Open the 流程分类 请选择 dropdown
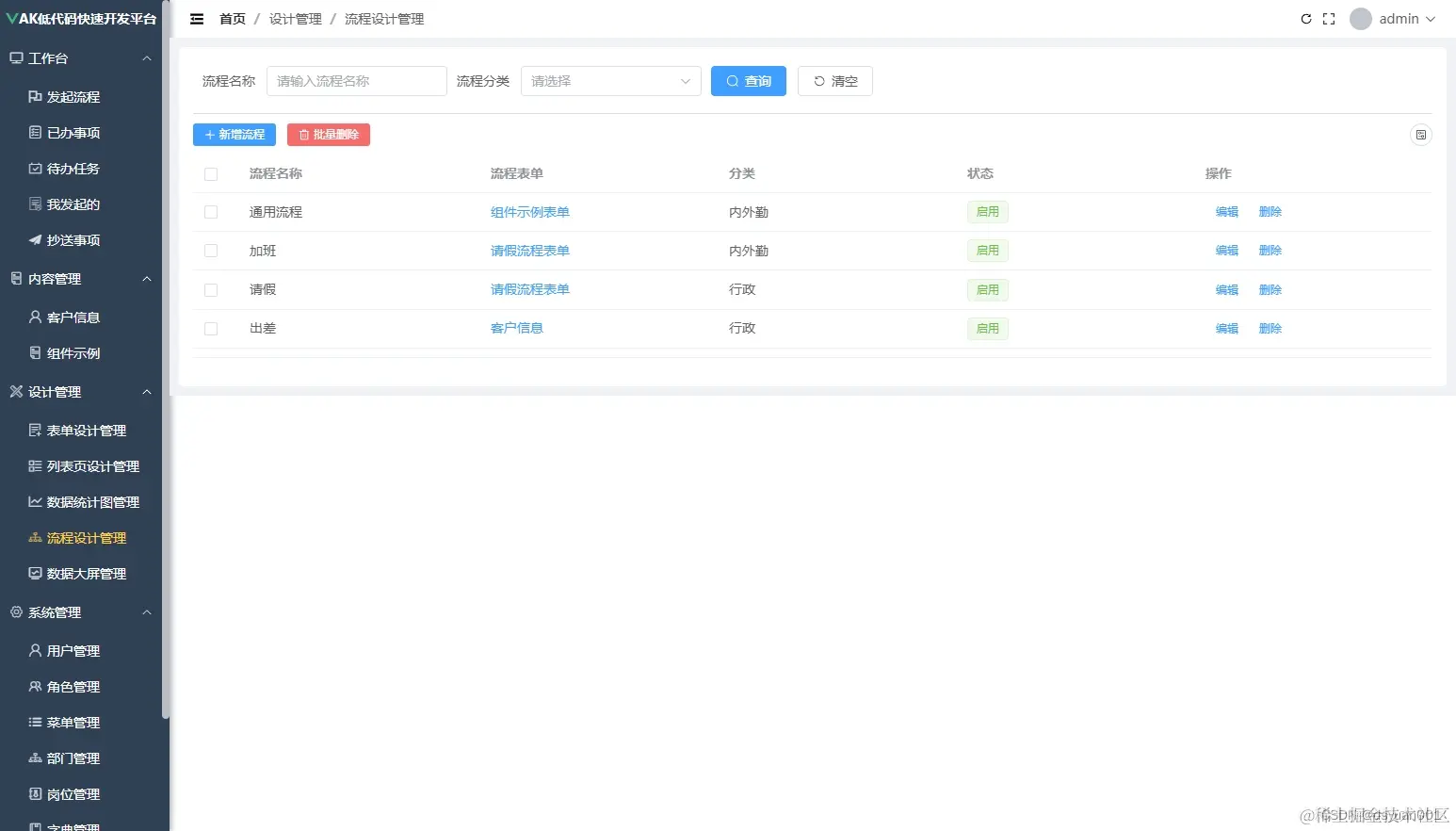This screenshot has height=831, width=1456. (x=610, y=81)
